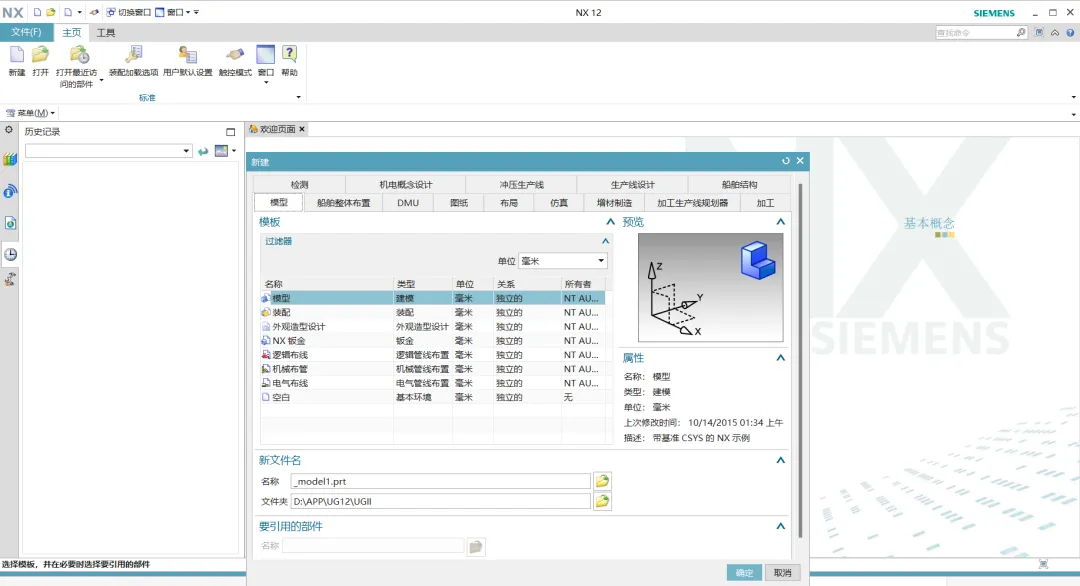Click the new file icon in quick access bar

click(x=37, y=12)
